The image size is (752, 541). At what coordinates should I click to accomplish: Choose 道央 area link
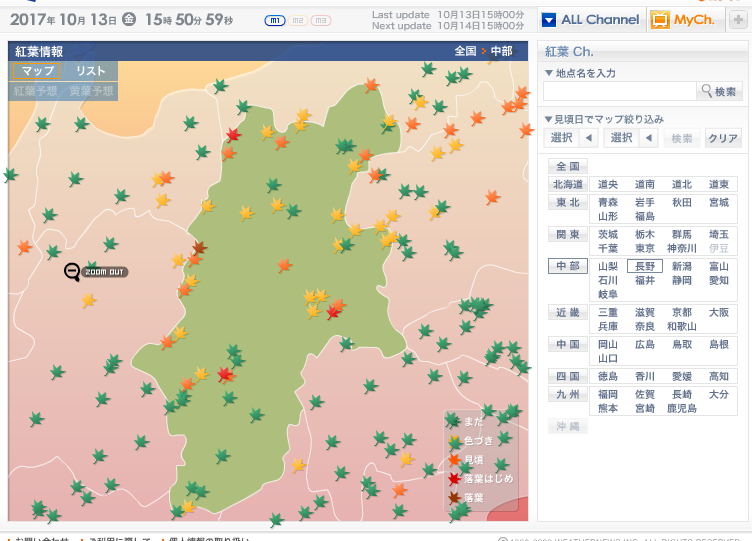coord(608,184)
